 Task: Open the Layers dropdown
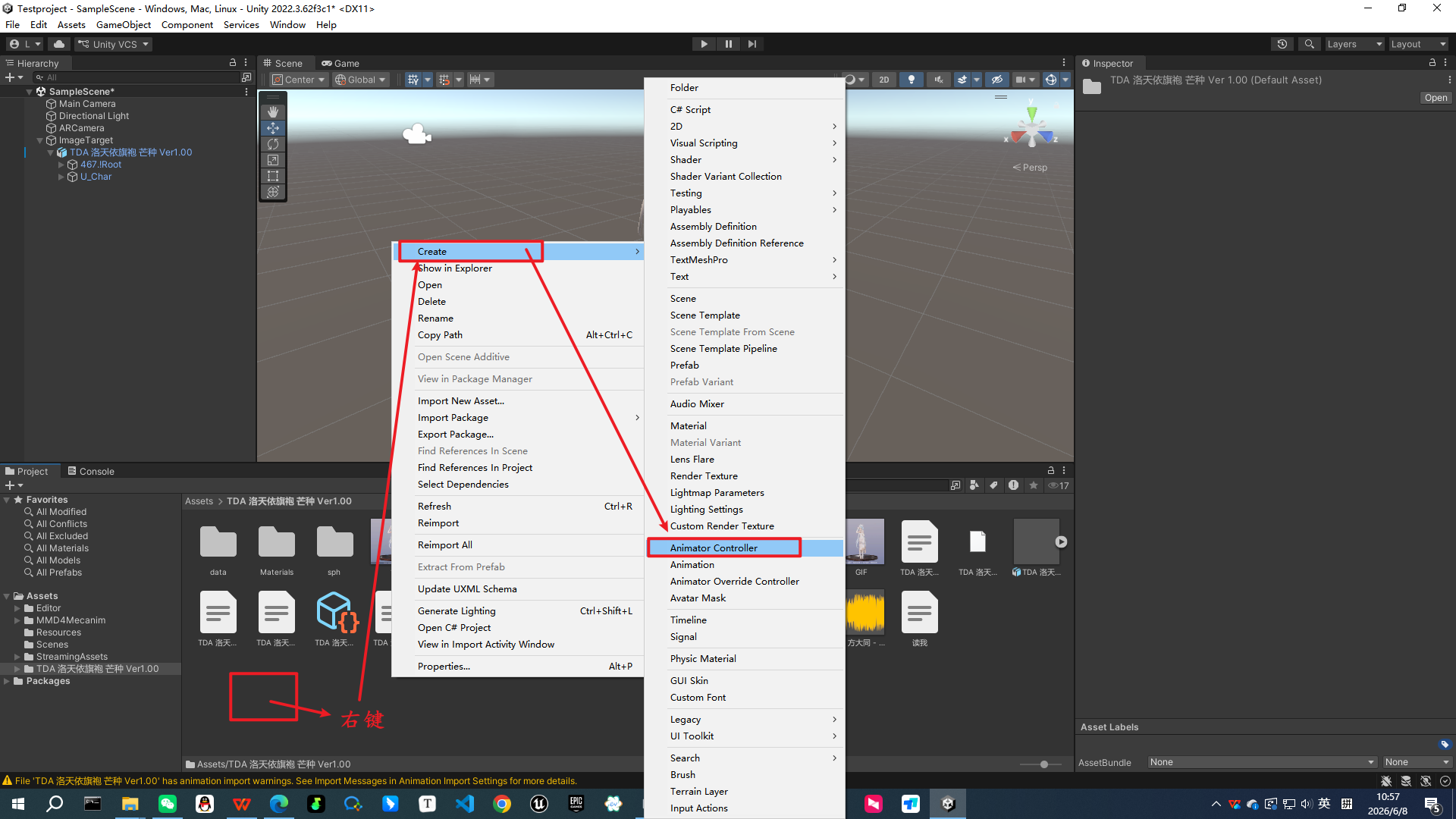(1354, 44)
